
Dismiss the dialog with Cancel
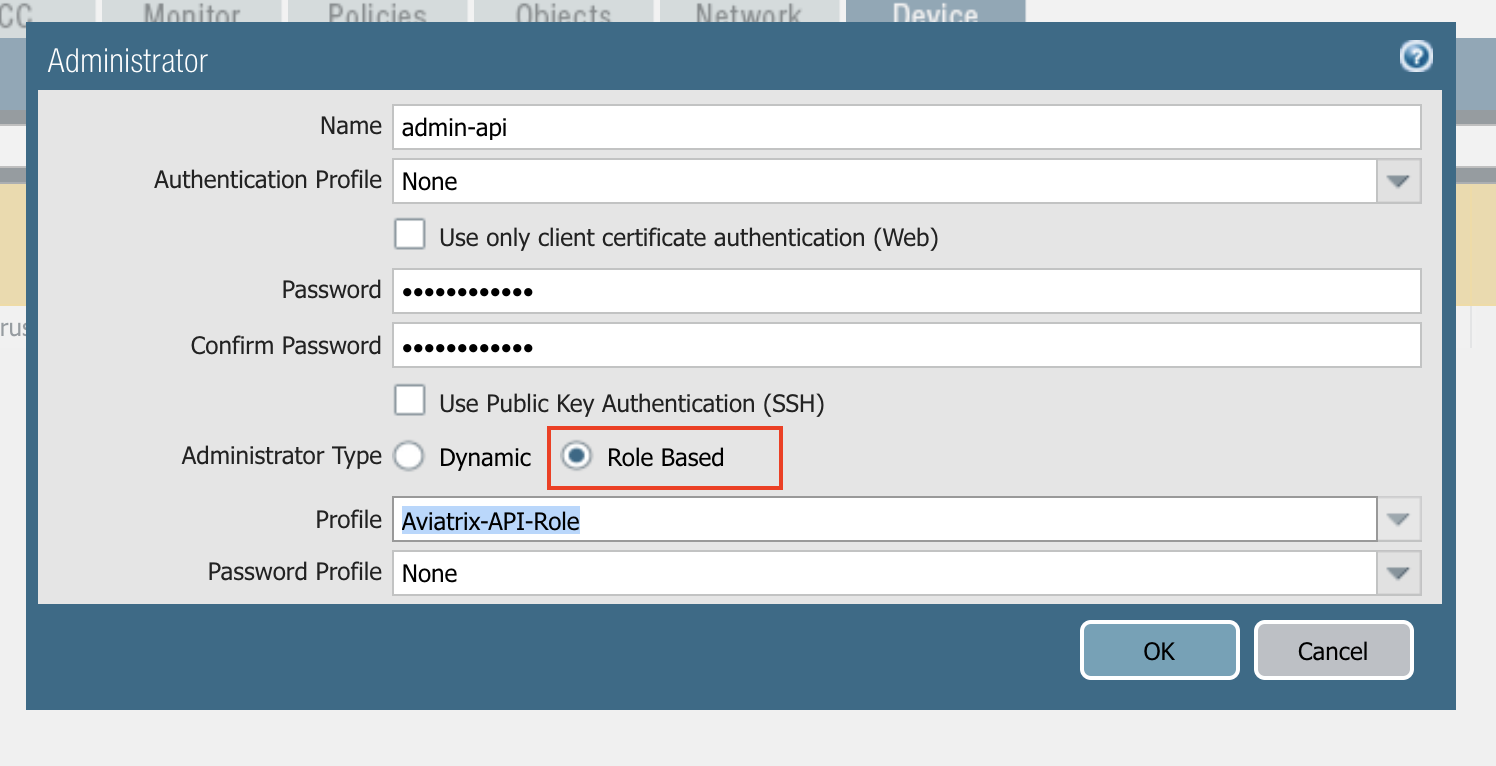click(1333, 650)
